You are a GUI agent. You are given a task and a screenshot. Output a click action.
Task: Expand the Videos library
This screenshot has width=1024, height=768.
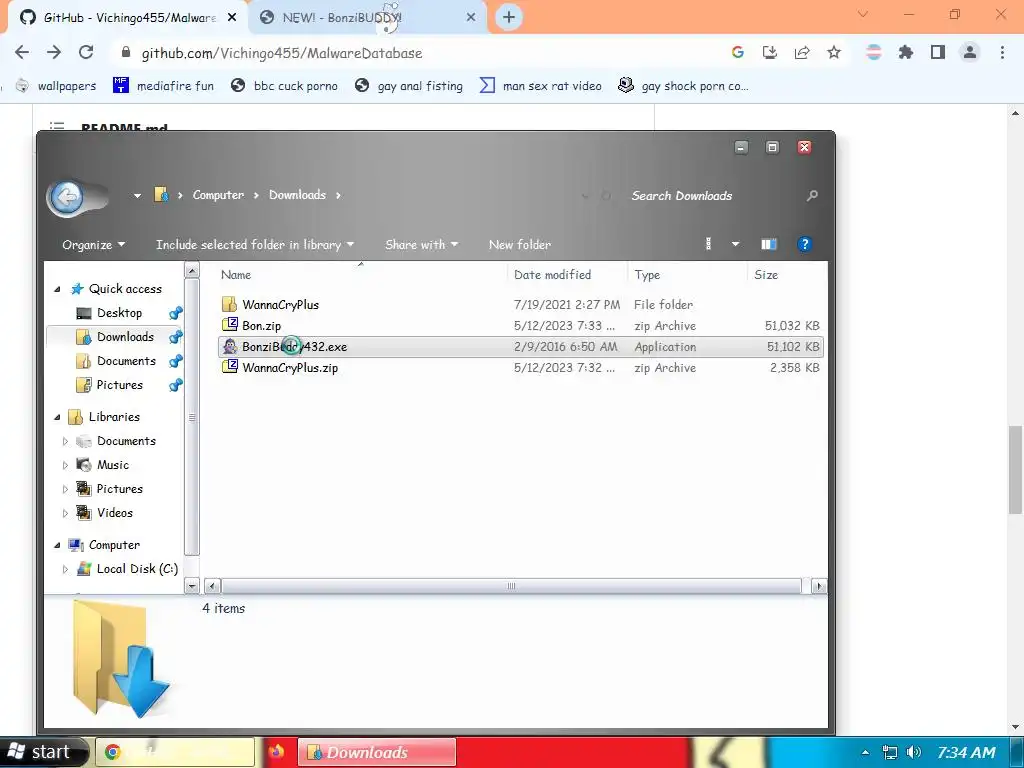click(65, 513)
